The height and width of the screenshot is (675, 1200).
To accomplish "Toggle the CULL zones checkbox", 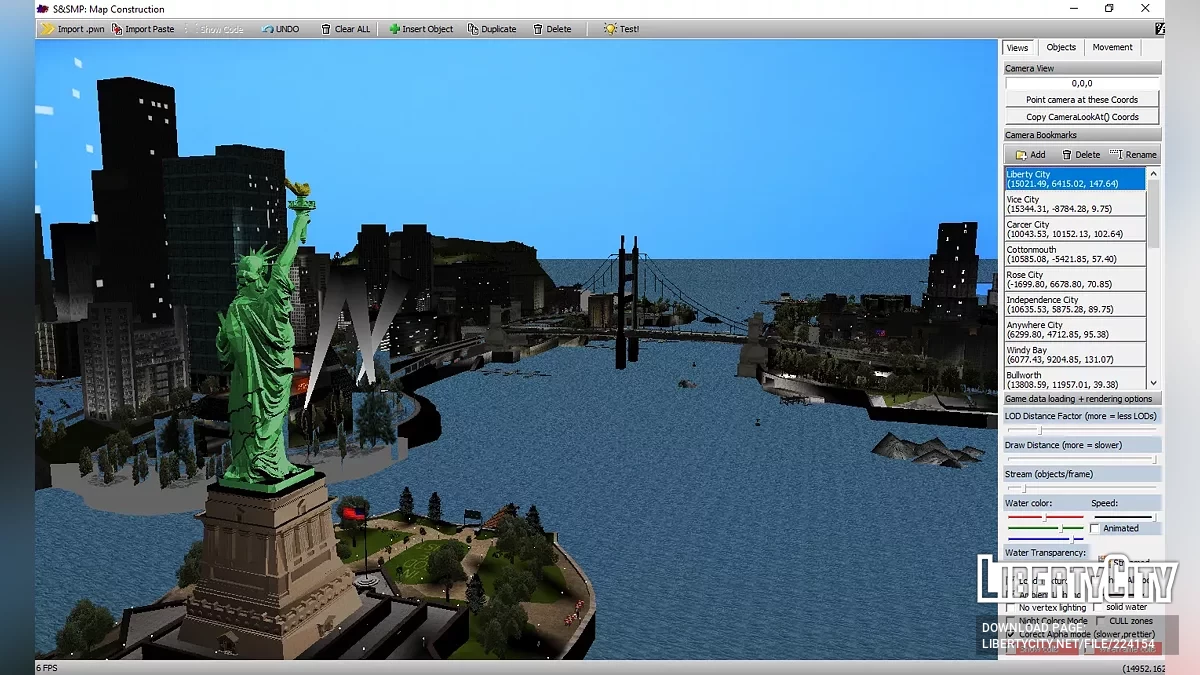I will point(1101,621).
